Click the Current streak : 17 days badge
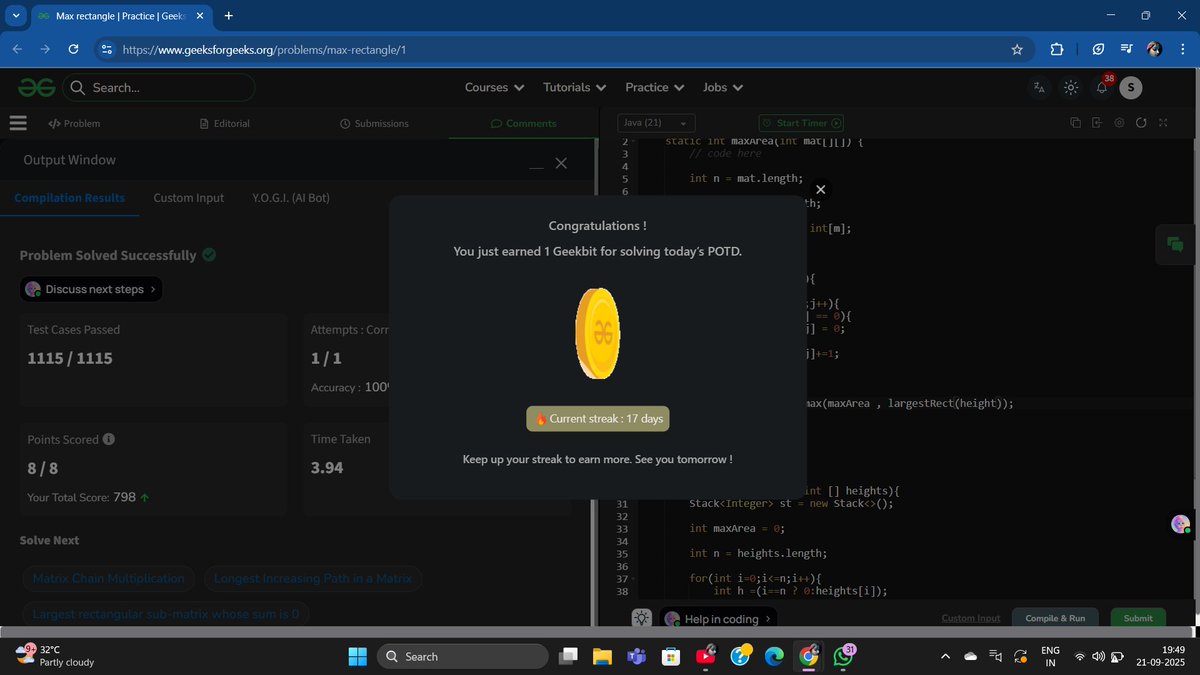 598,419
